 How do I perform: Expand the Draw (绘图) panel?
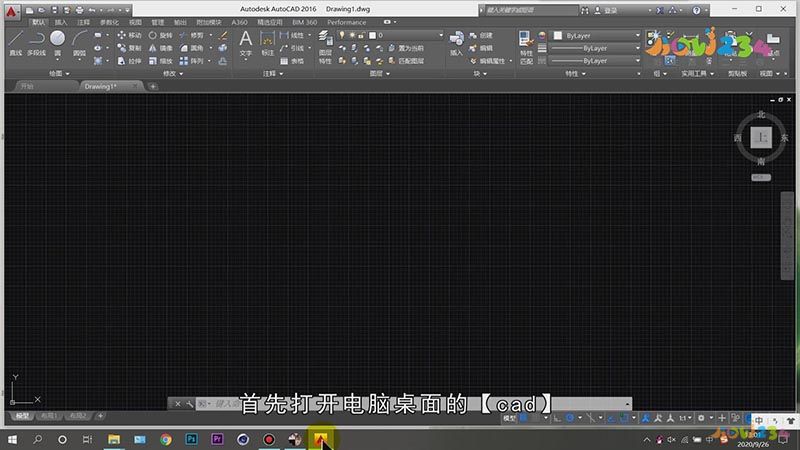pos(59,73)
